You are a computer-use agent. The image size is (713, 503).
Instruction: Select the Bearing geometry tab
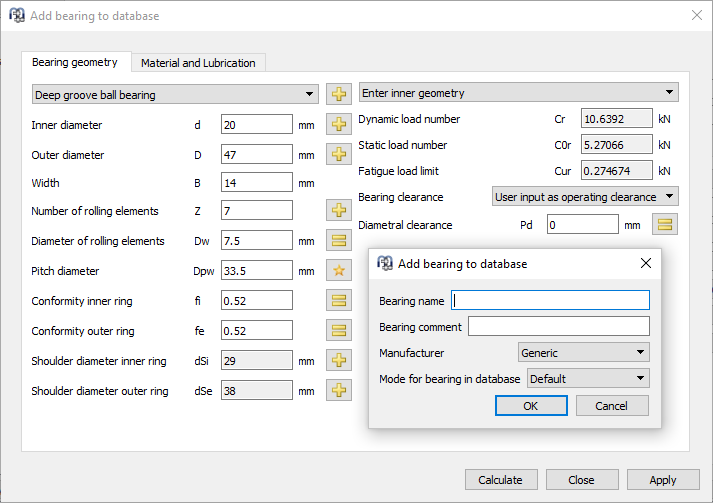(75, 62)
